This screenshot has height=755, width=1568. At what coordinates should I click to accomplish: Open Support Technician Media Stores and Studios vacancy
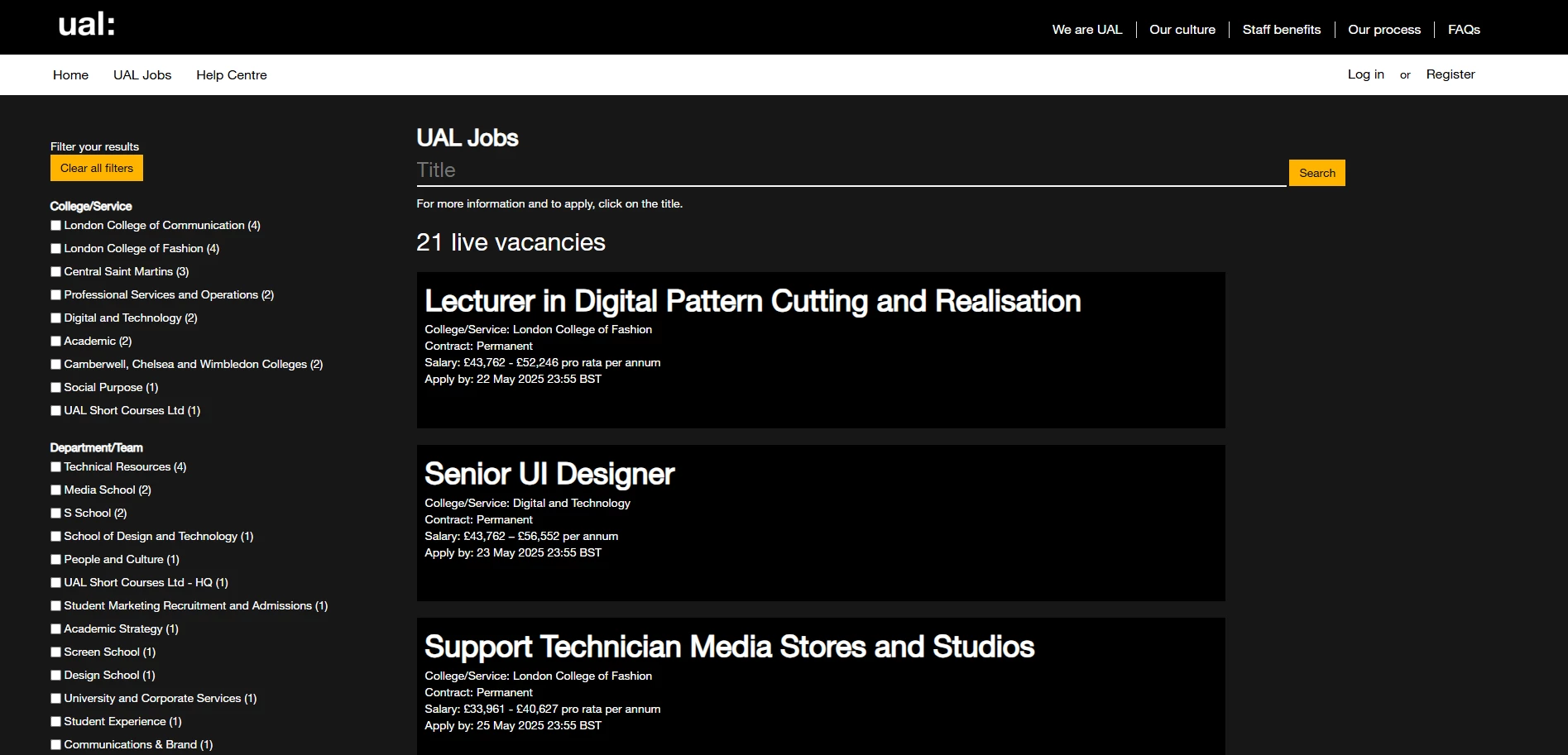click(x=730, y=647)
